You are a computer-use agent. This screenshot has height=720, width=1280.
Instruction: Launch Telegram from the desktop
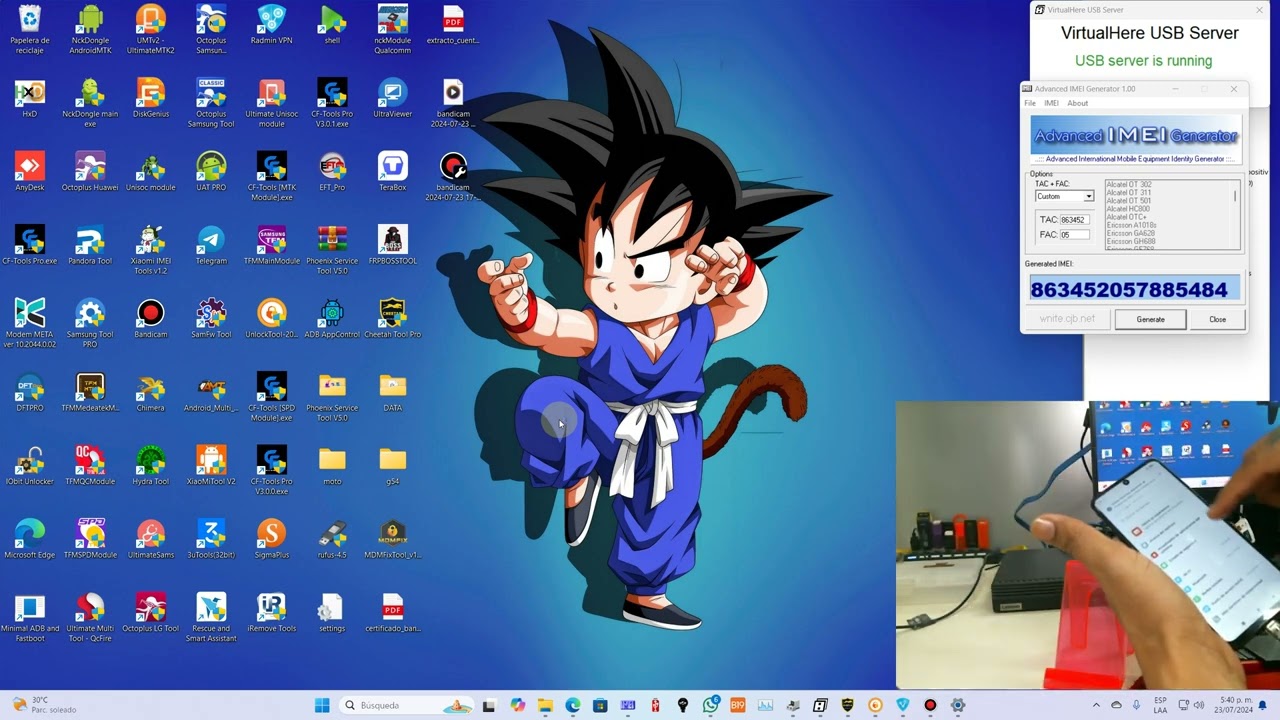[211, 246]
